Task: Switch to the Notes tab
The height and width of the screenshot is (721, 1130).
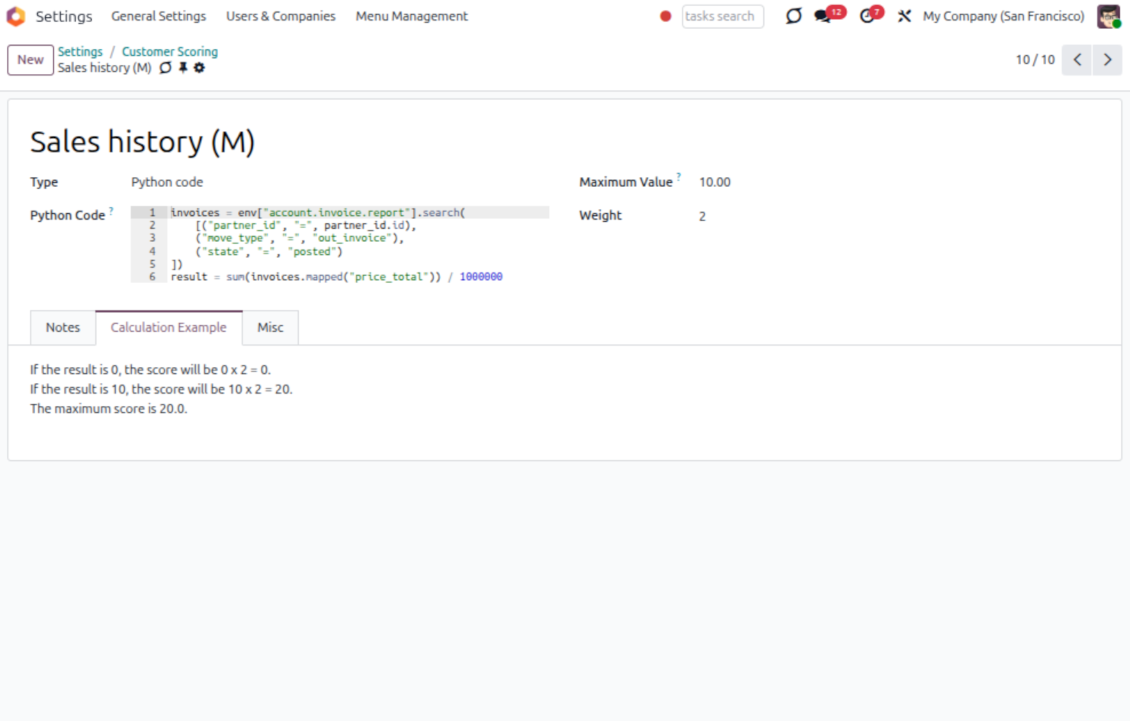Action: pos(63,327)
